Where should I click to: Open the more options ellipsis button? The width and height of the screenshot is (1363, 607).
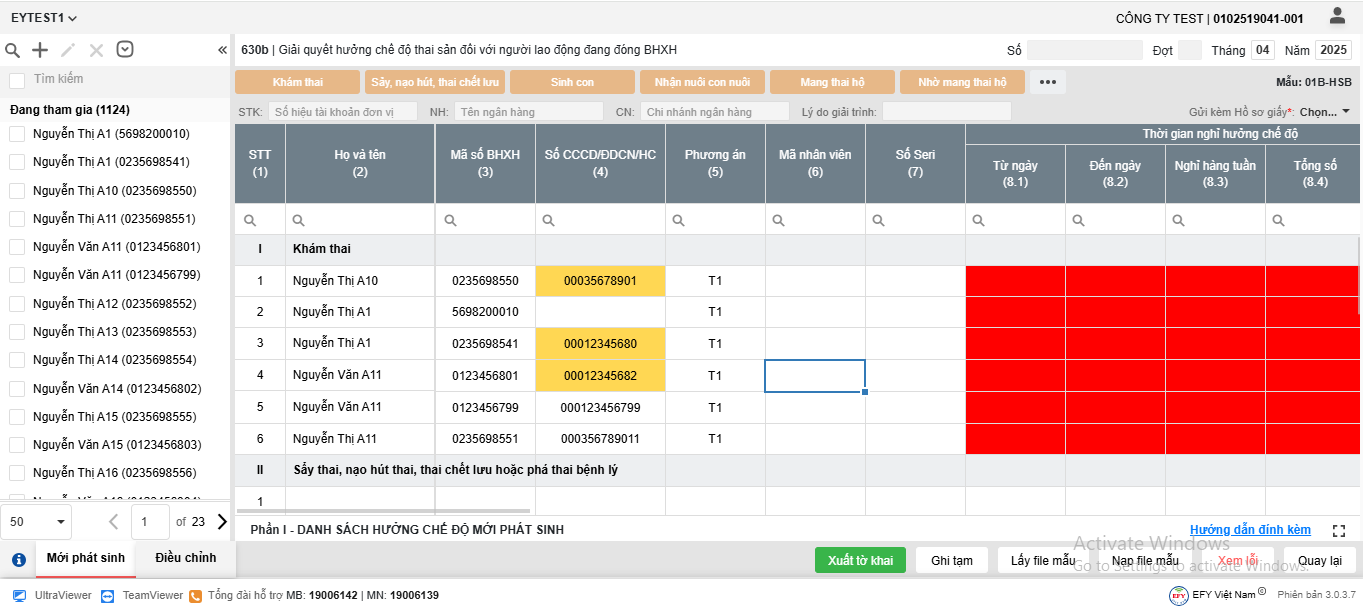1047,82
